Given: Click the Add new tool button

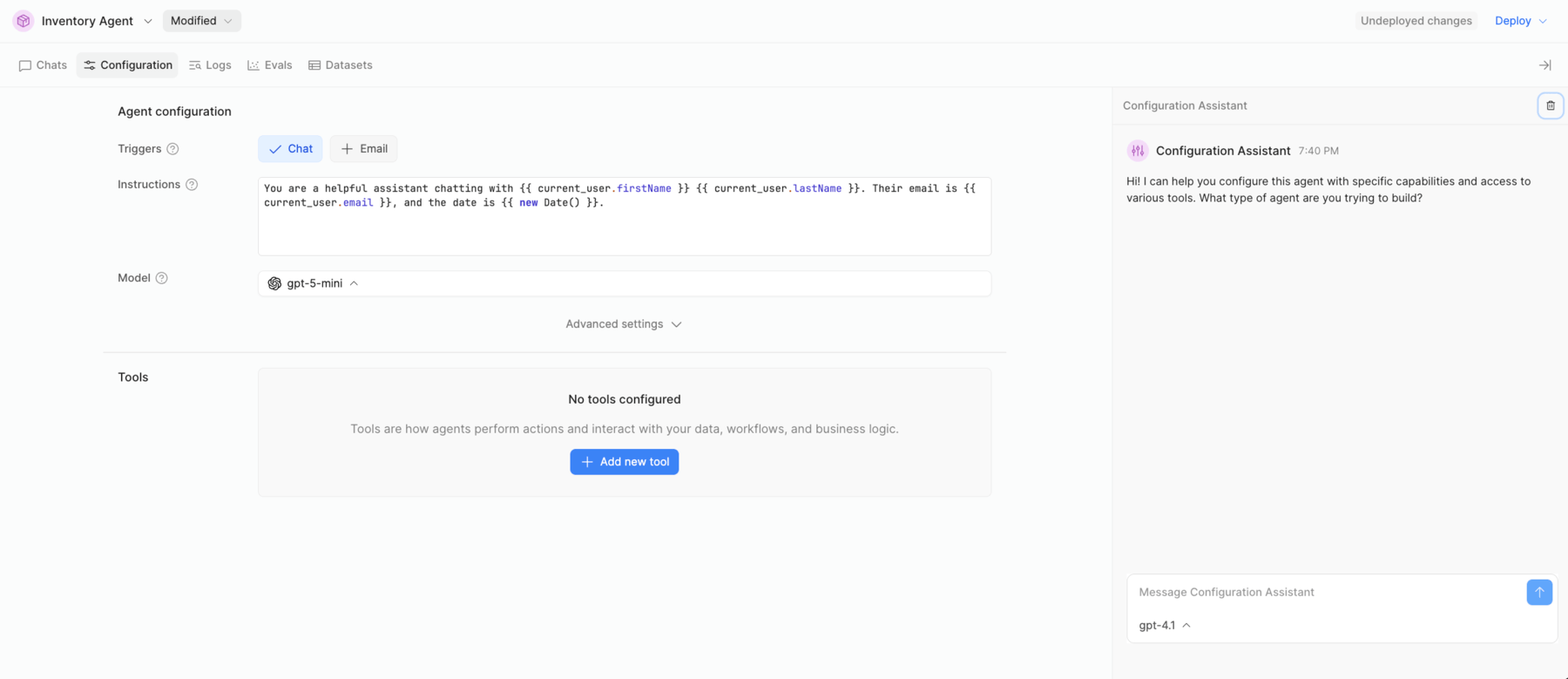Looking at the screenshot, I should pyautogui.click(x=625, y=462).
